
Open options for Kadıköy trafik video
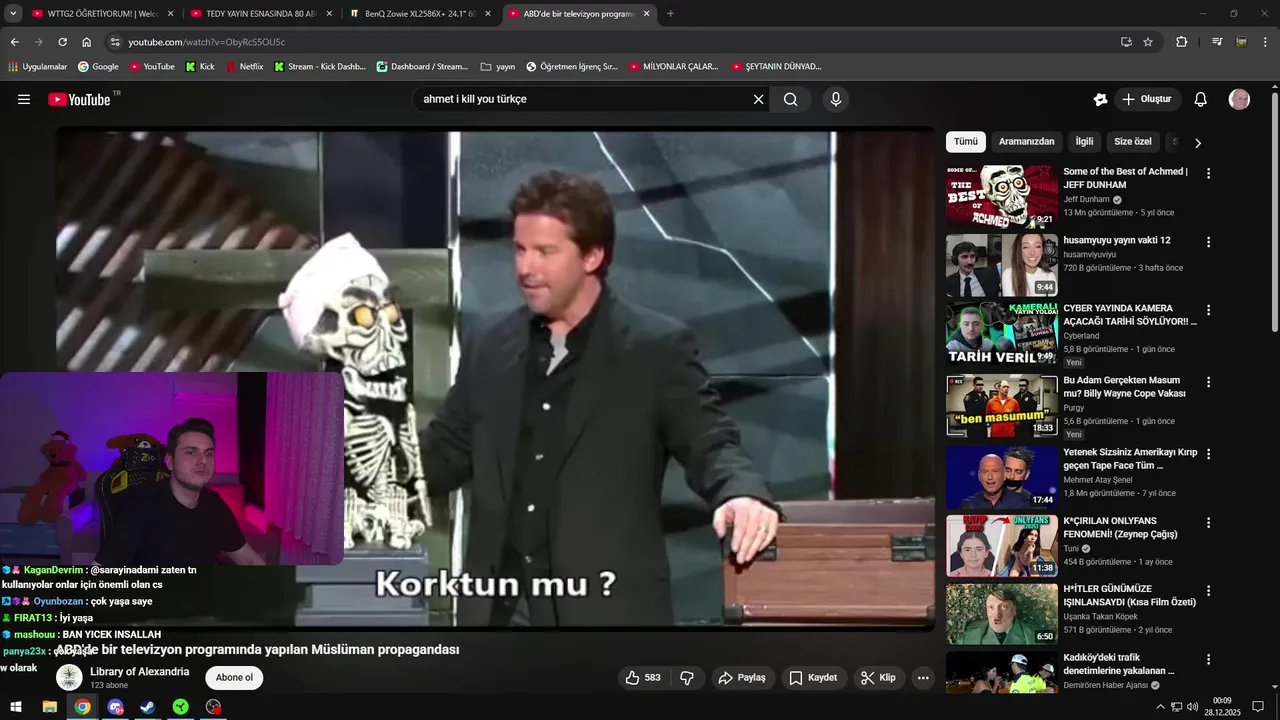coord(1208,660)
